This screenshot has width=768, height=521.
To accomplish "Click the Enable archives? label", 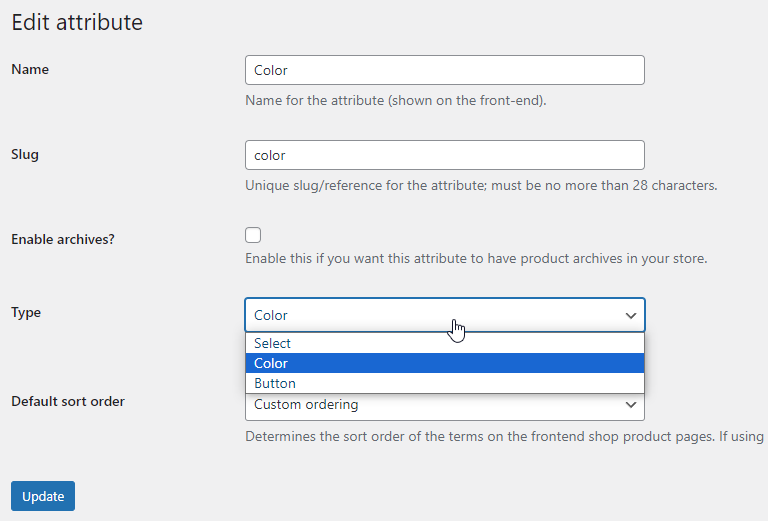I will (x=62, y=239).
